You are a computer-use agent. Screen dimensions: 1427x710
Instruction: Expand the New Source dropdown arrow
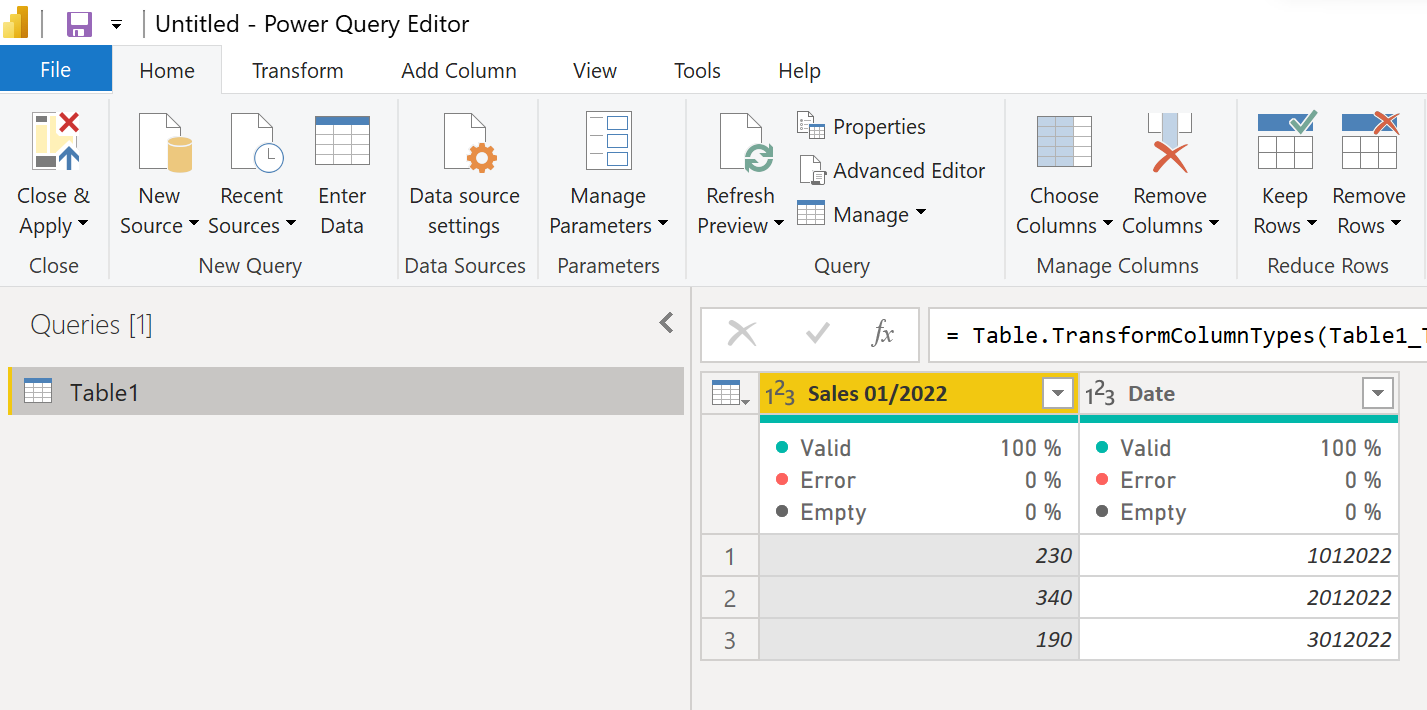[x=193, y=225]
